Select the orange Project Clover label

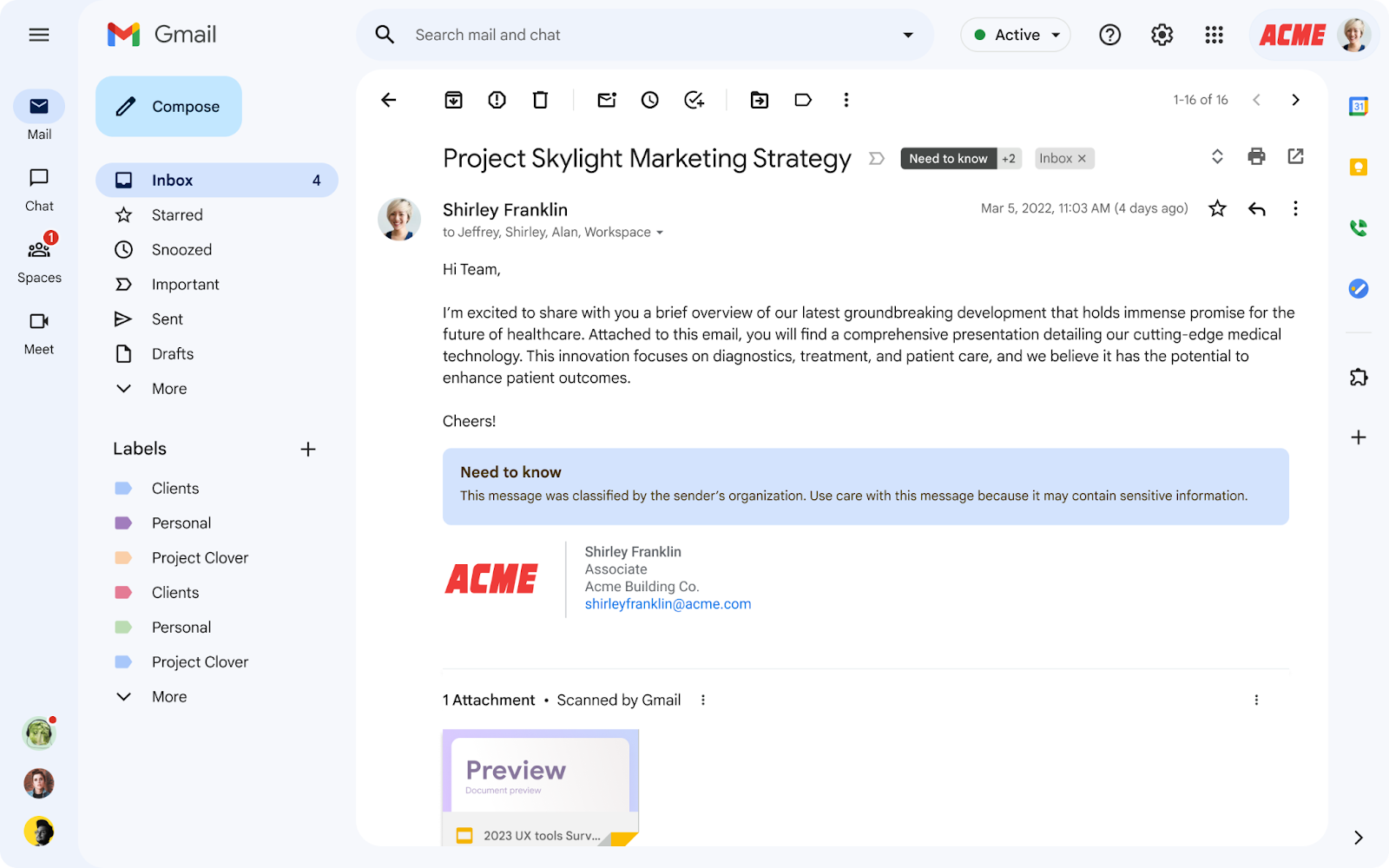point(200,558)
